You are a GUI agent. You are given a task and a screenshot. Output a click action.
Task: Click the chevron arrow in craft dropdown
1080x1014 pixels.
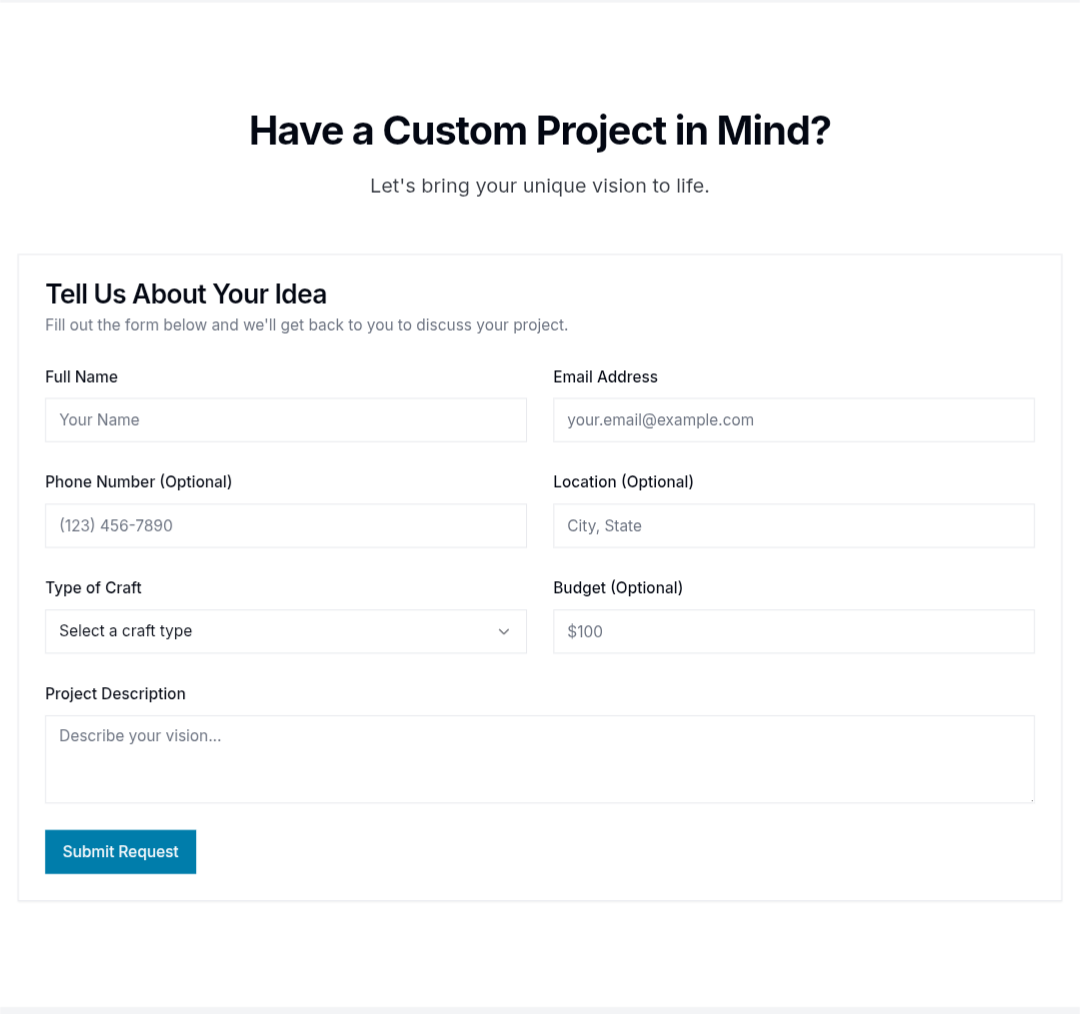coord(504,631)
